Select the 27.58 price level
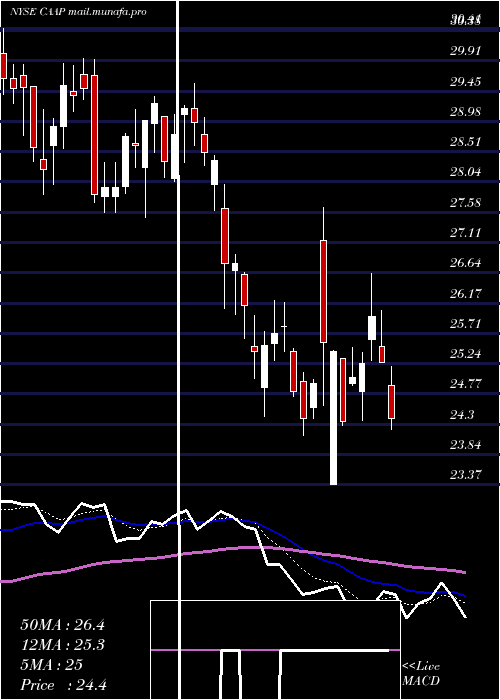The image size is (500, 700). tap(466, 203)
